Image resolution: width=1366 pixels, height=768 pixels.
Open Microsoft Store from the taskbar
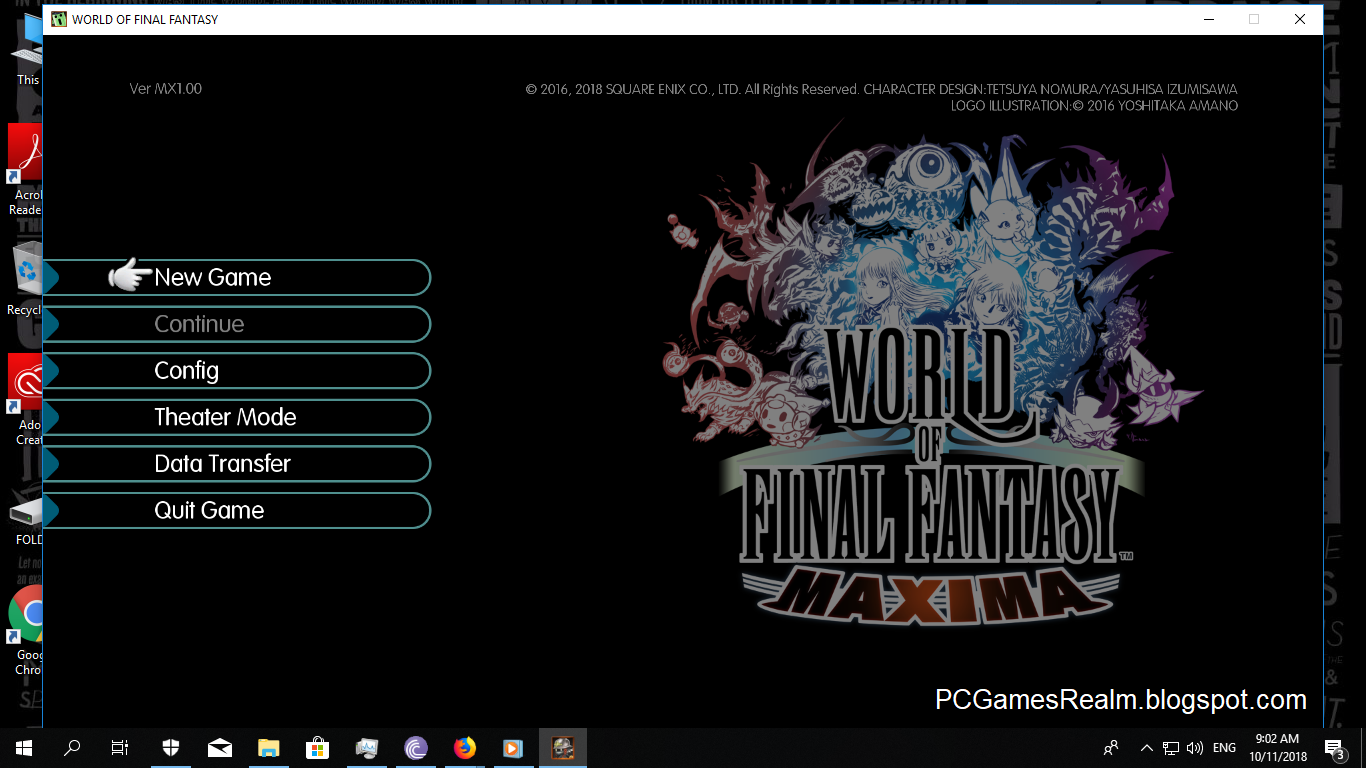(x=318, y=747)
